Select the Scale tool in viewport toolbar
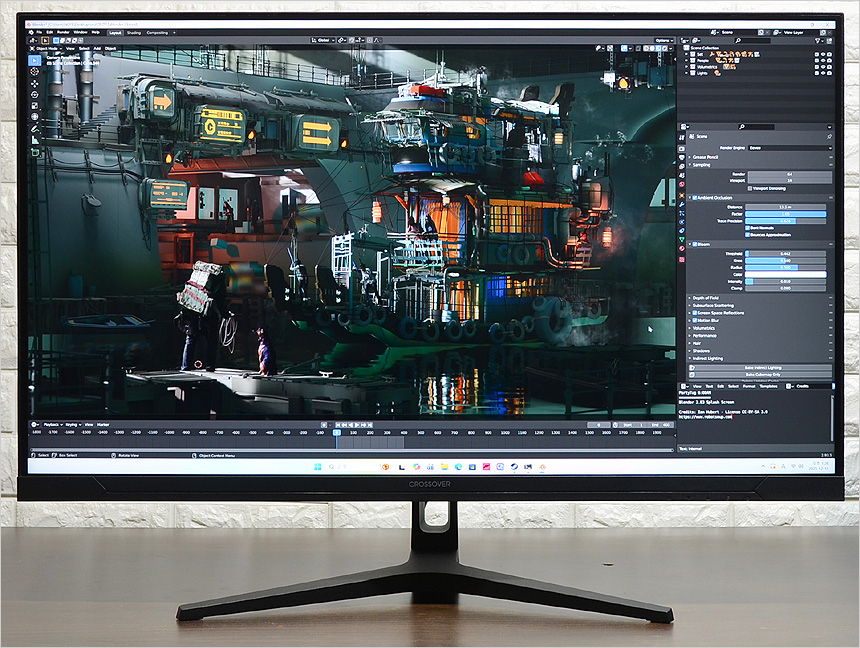This screenshot has height=648, width=860. 36,106
